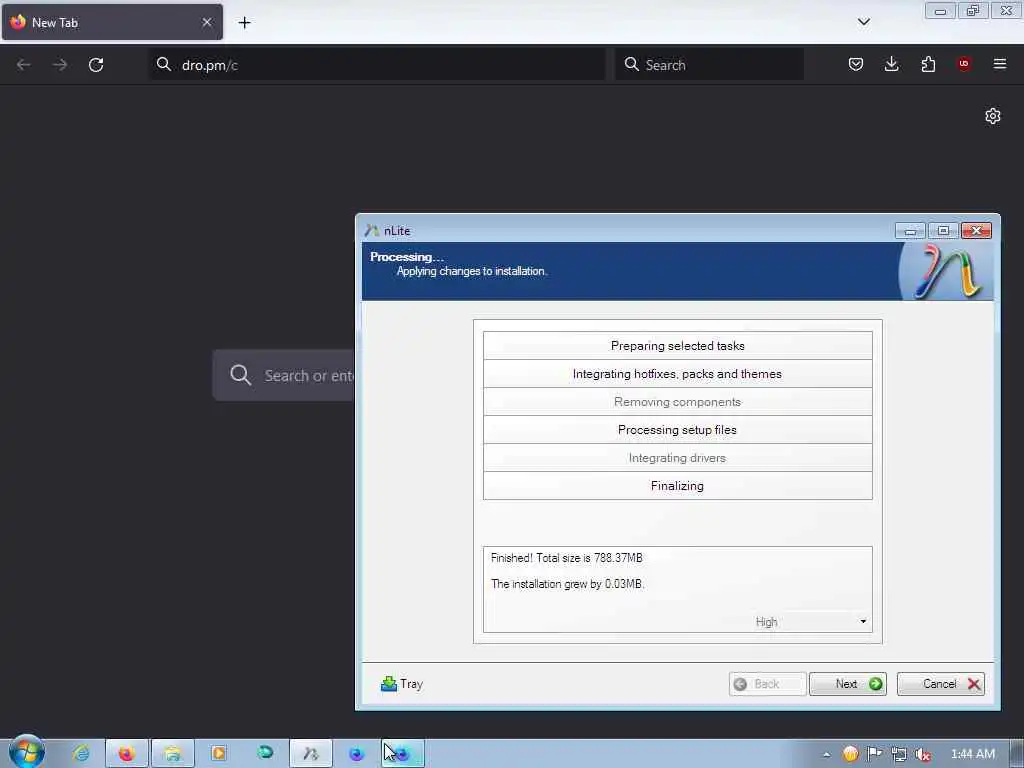The width and height of the screenshot is (1024, 768).
Task: Open the media player taskbar icon
Action: pos(219,754)
